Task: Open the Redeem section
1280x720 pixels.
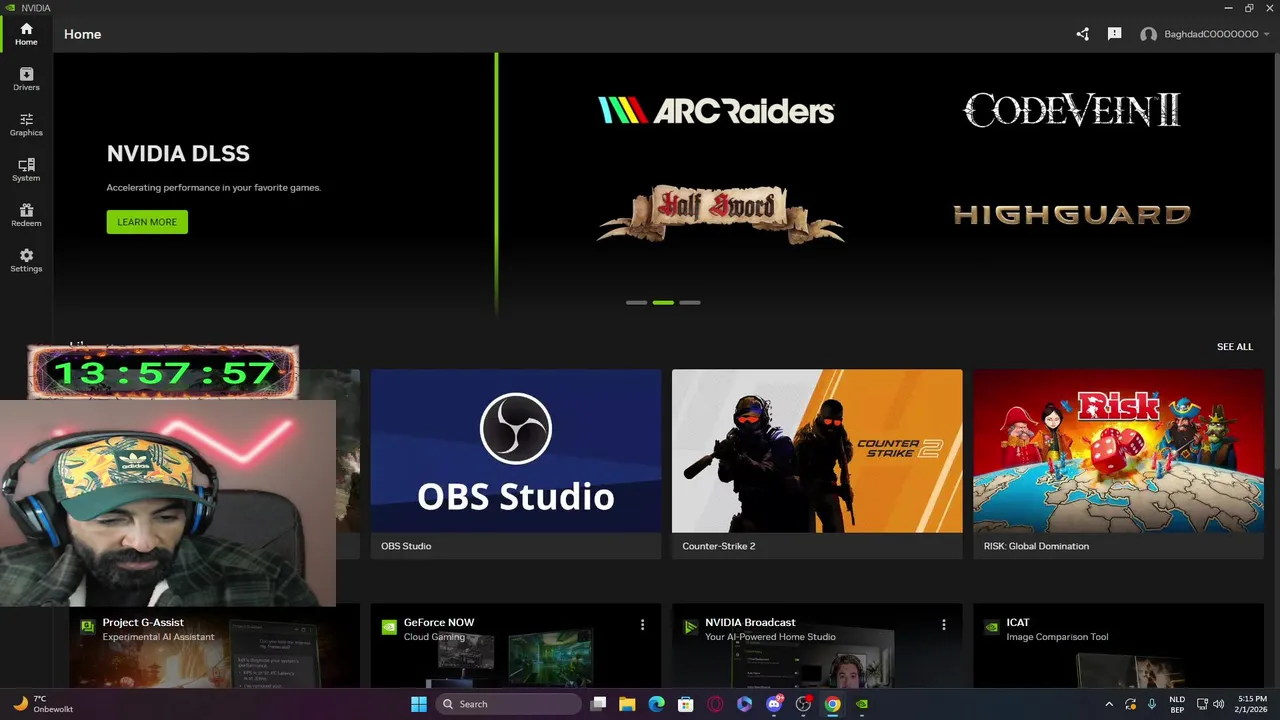Action: point(26,215)
